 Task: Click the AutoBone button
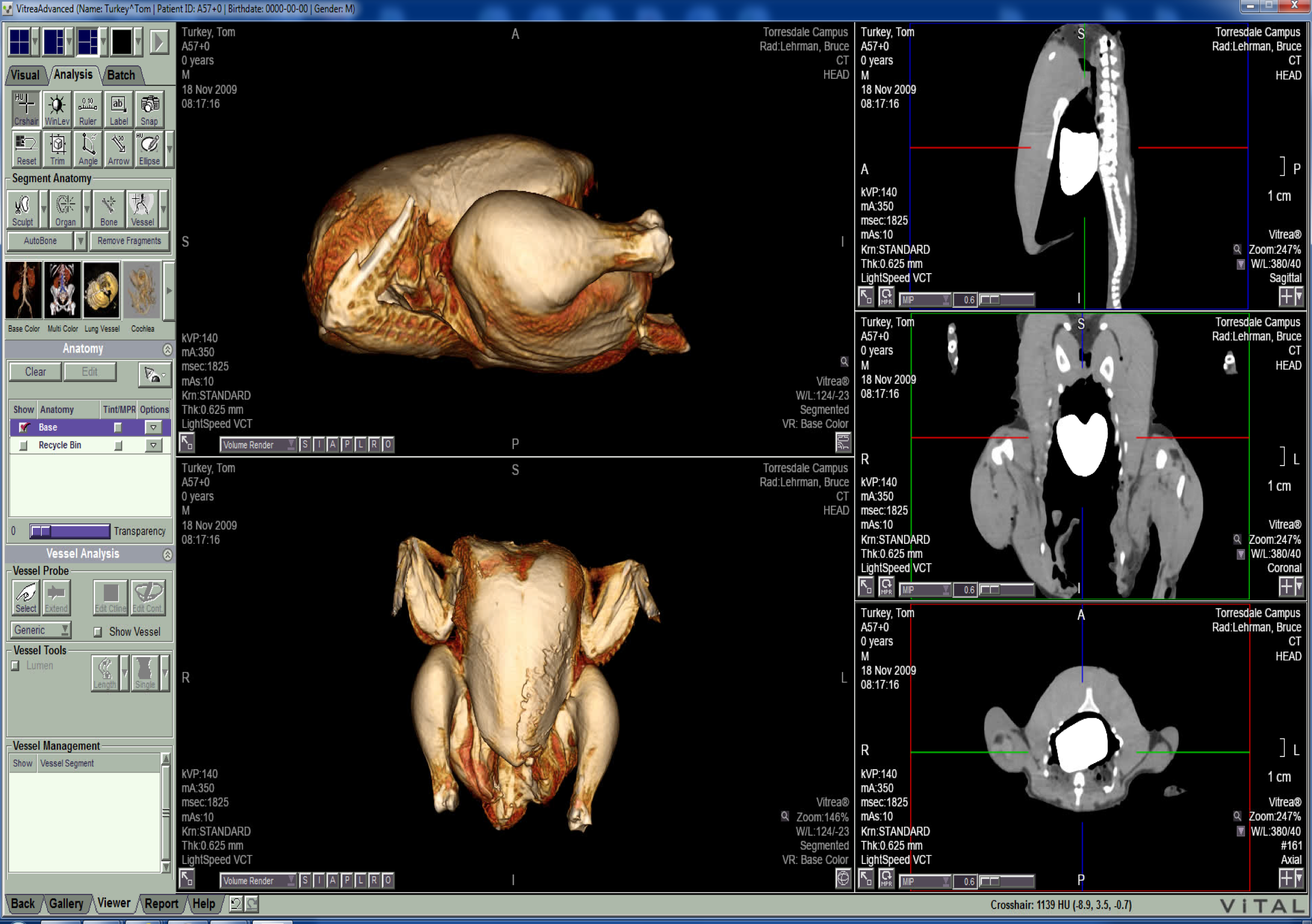pos(41,240)
